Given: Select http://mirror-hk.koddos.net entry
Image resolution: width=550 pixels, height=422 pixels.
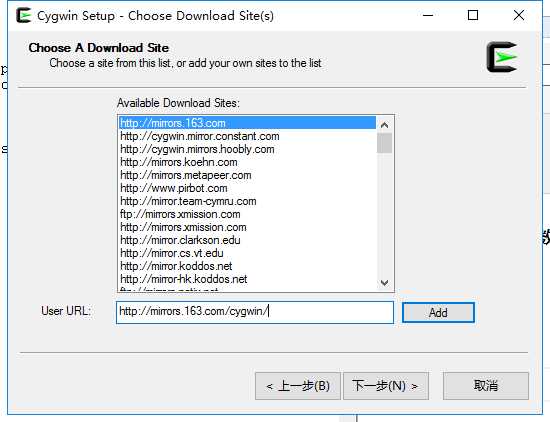Looking at the screenshot, I should click(x=247, y=279).
